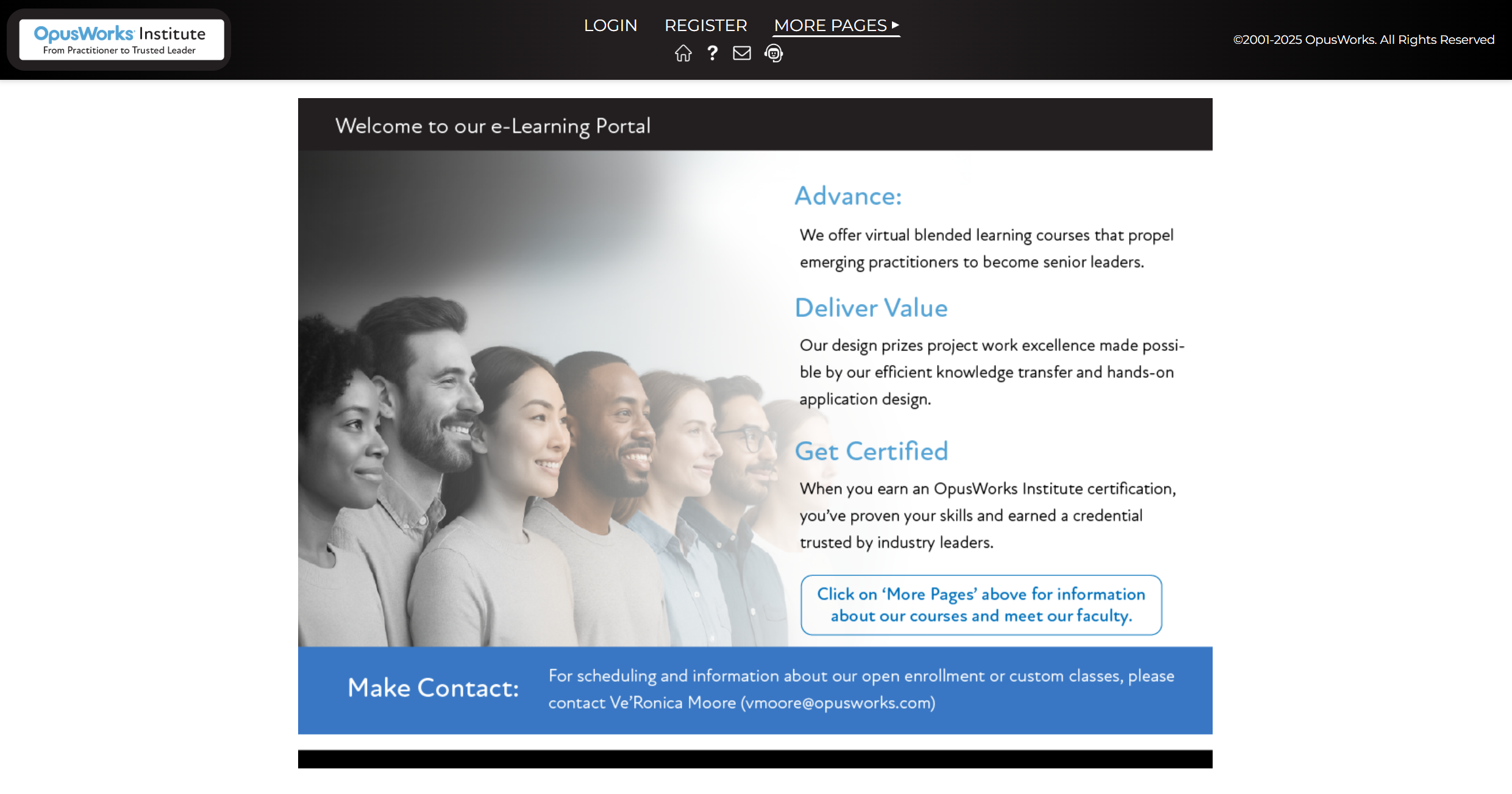Open the support chat headset icon
1512x794 pixels.
pyautogui.click(x=774, y=53)
